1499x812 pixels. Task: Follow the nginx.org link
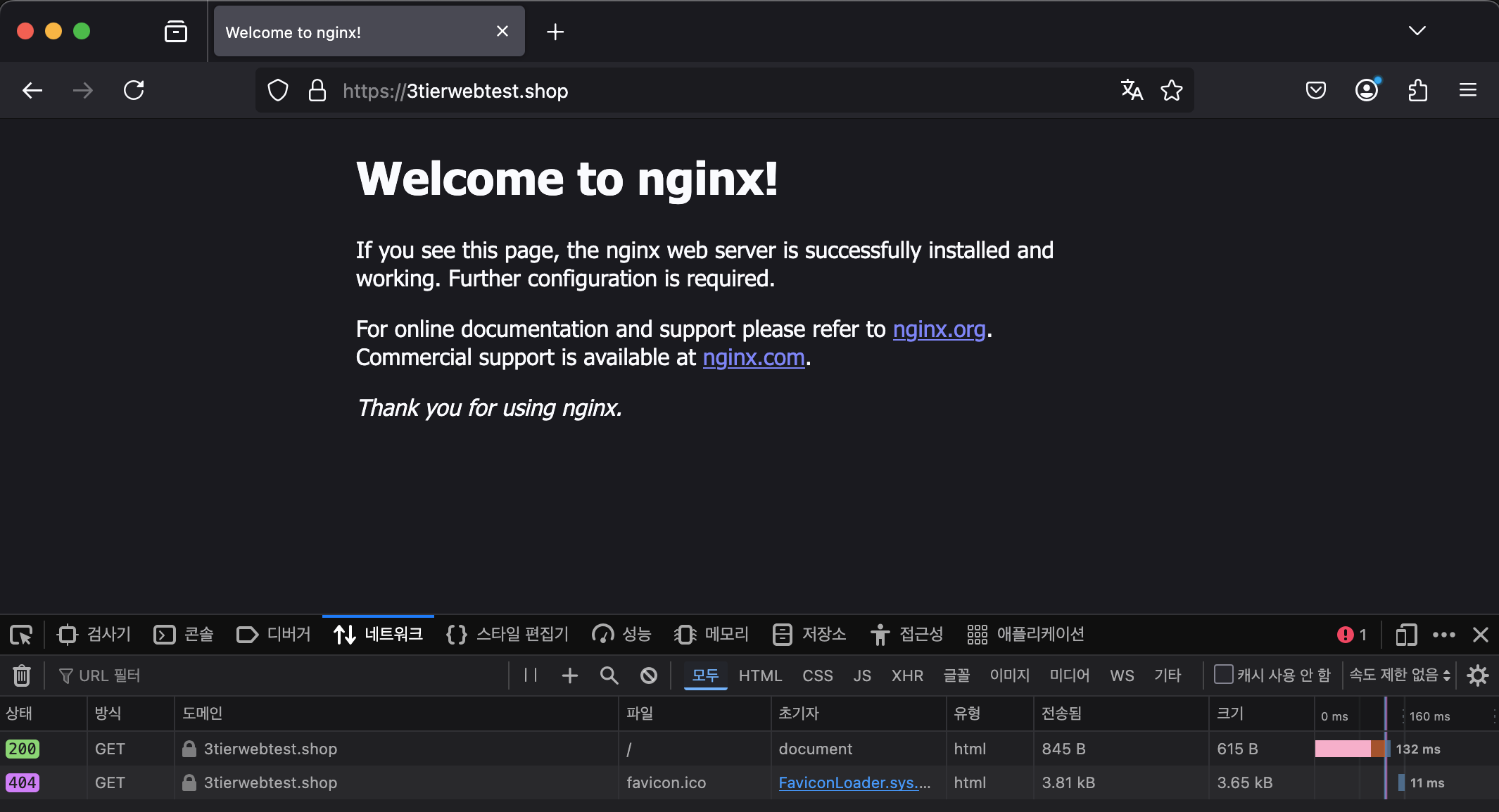(939, 329)
